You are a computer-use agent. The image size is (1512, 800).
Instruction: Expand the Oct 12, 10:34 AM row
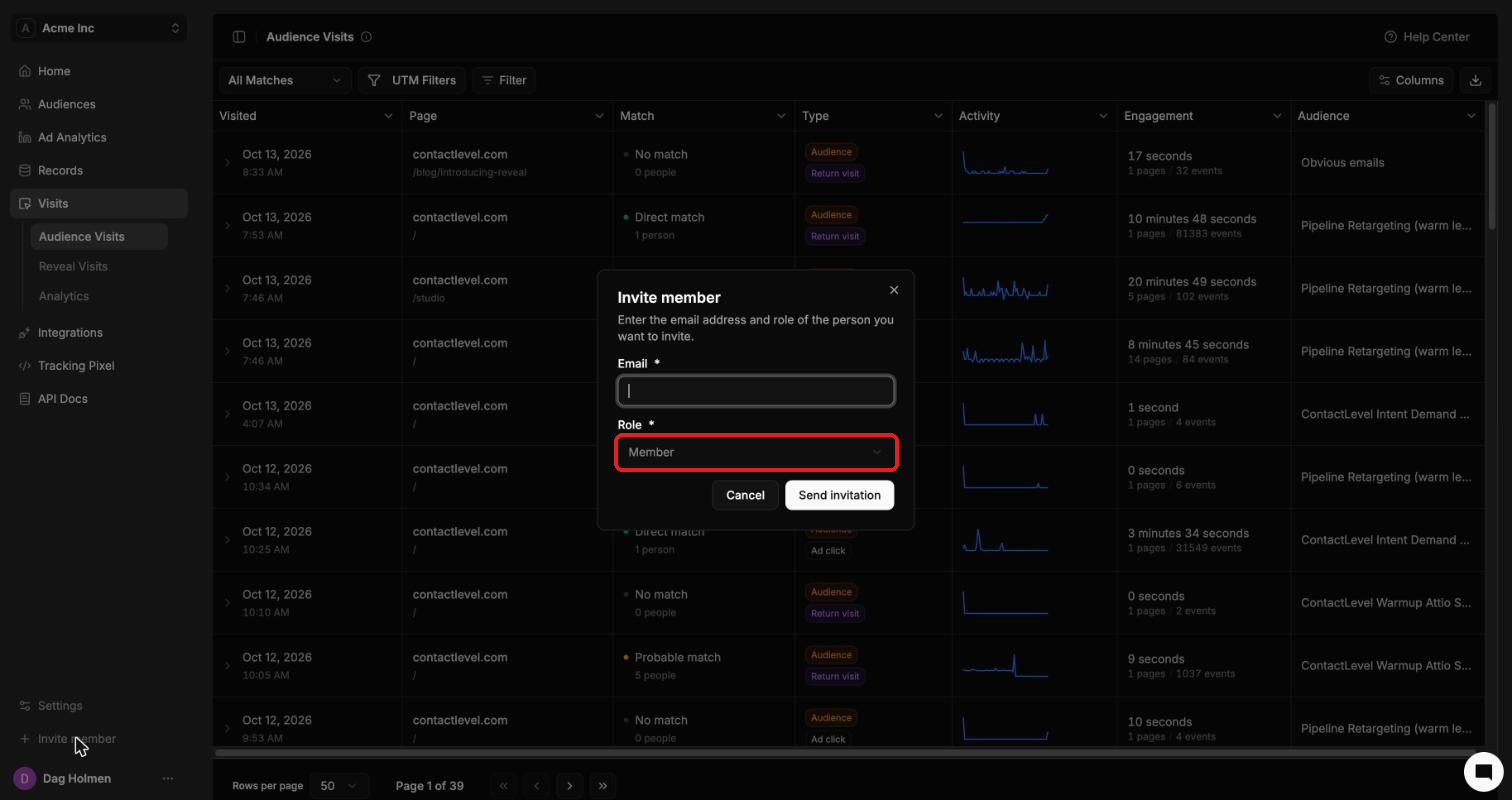coord(227,477)
